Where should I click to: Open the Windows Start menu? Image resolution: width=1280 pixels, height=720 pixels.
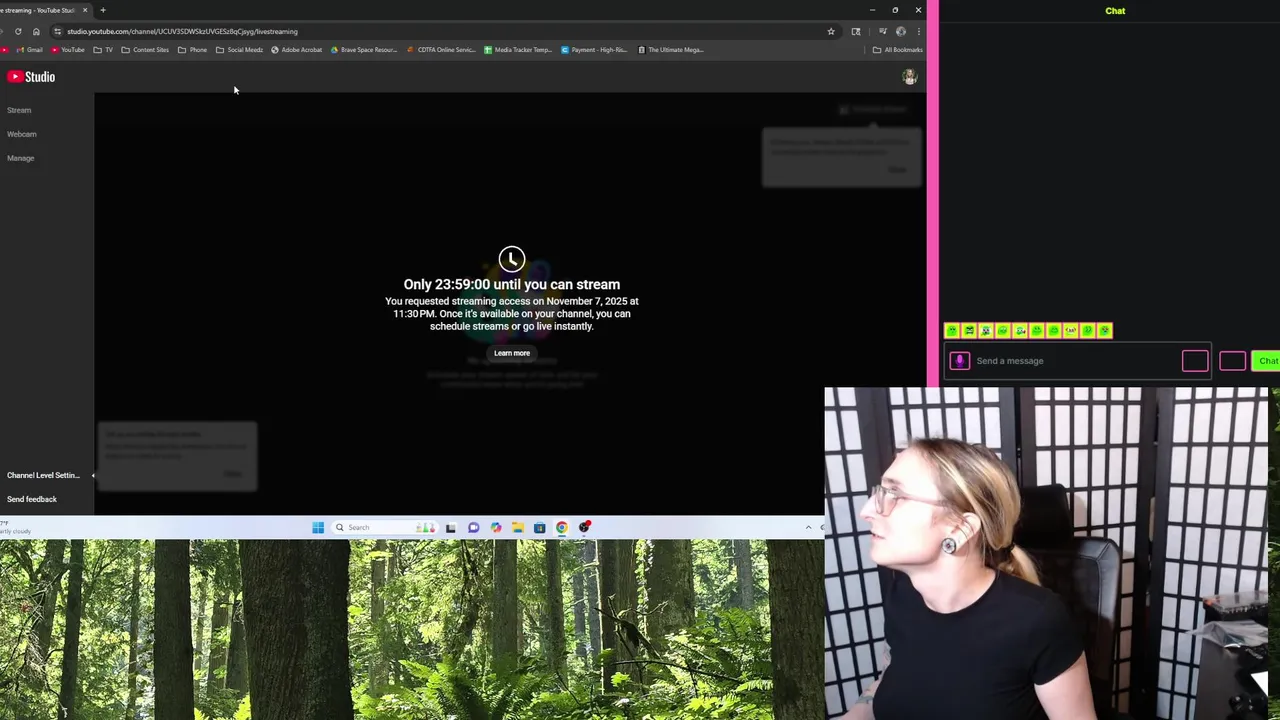(x=318, y=527)
